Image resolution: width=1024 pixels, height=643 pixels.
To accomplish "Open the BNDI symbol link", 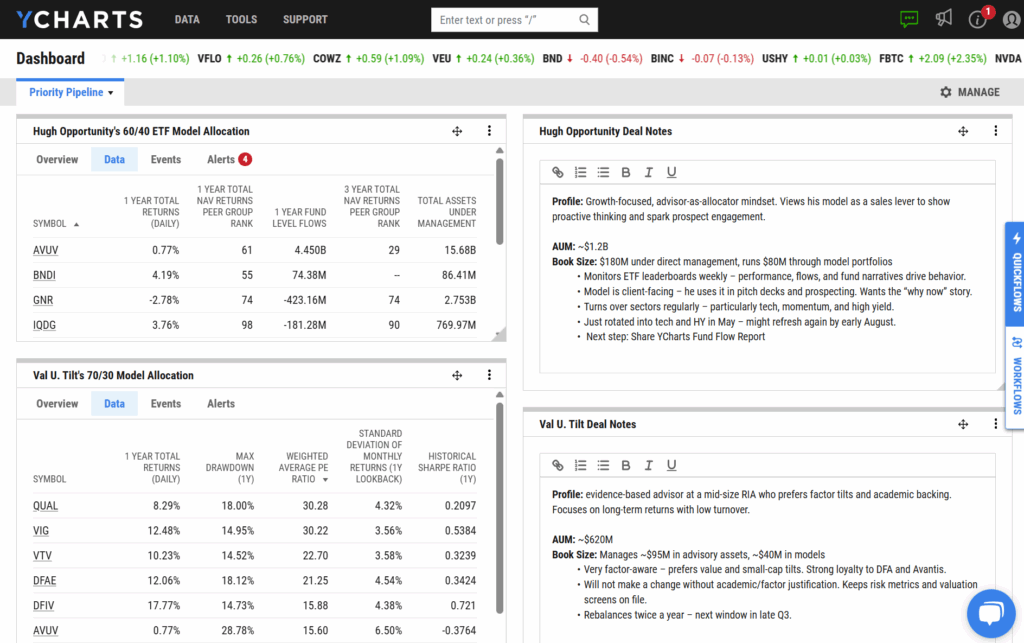I will [x=44, y=275].
